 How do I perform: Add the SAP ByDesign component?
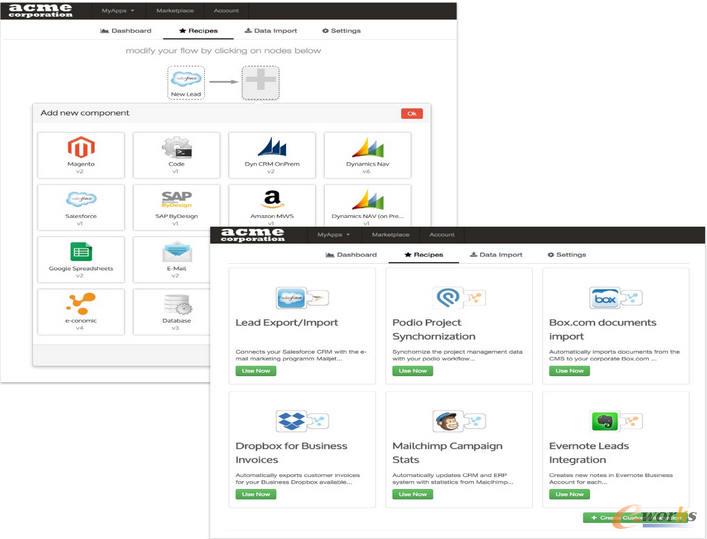tap(176, 200)
